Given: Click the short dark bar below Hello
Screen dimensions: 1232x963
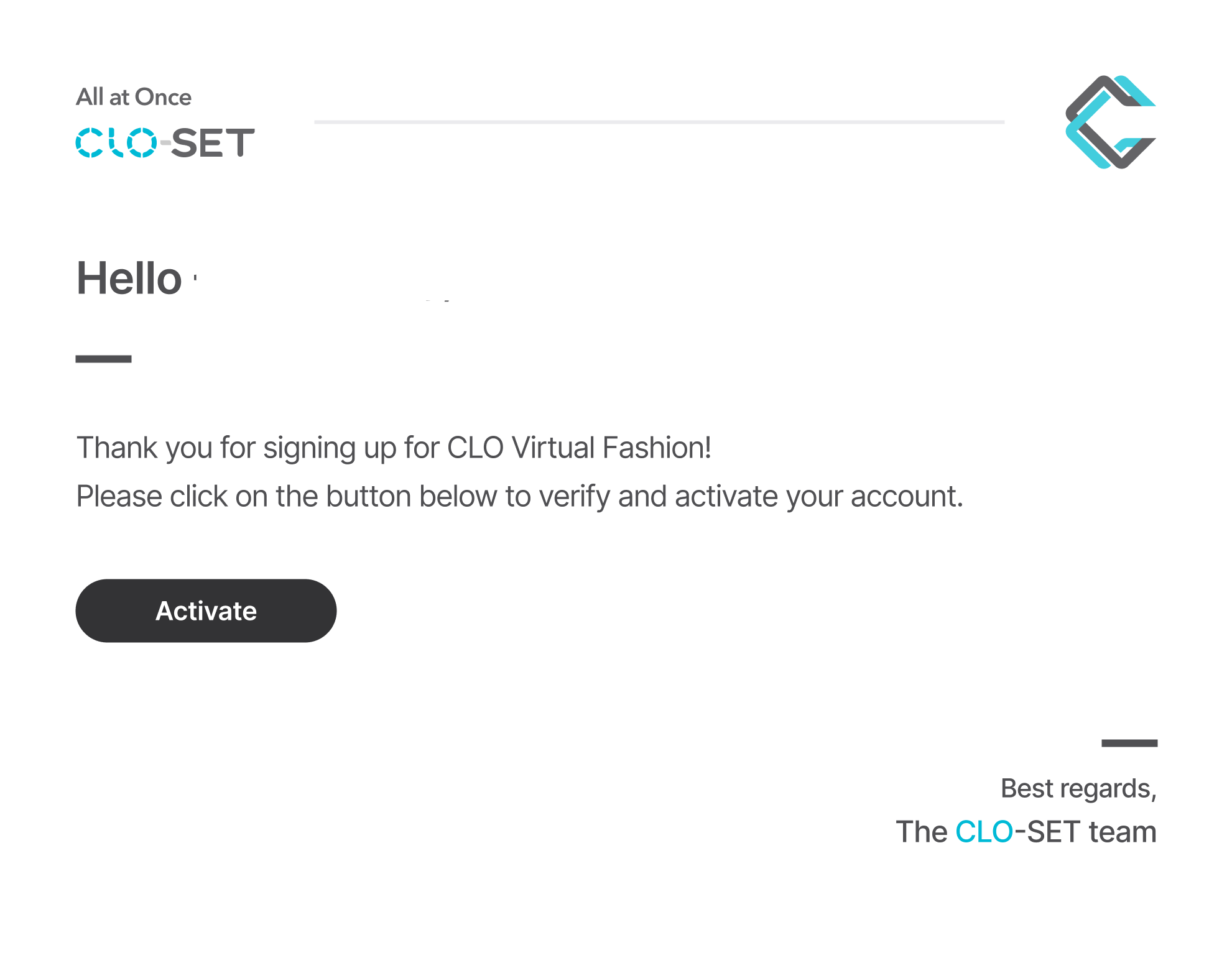Looking at the screenshot, I should (x=103, y=359).
